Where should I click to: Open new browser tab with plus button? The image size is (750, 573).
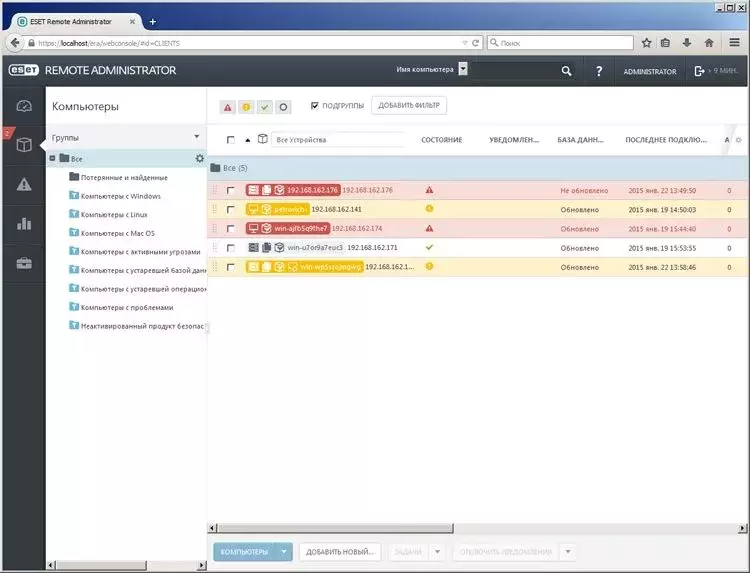153,22
